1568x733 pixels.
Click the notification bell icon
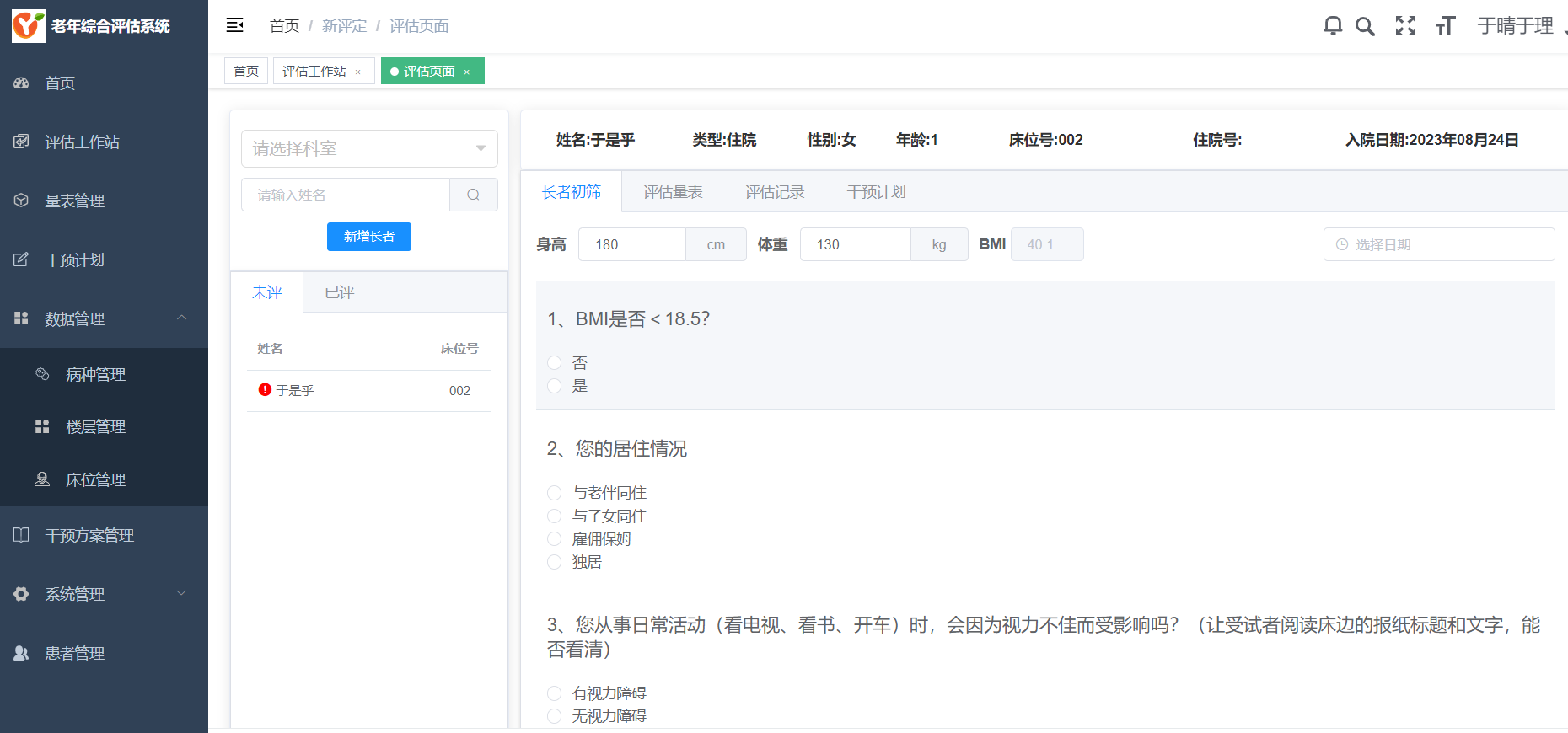click(x=1332, y=26)
